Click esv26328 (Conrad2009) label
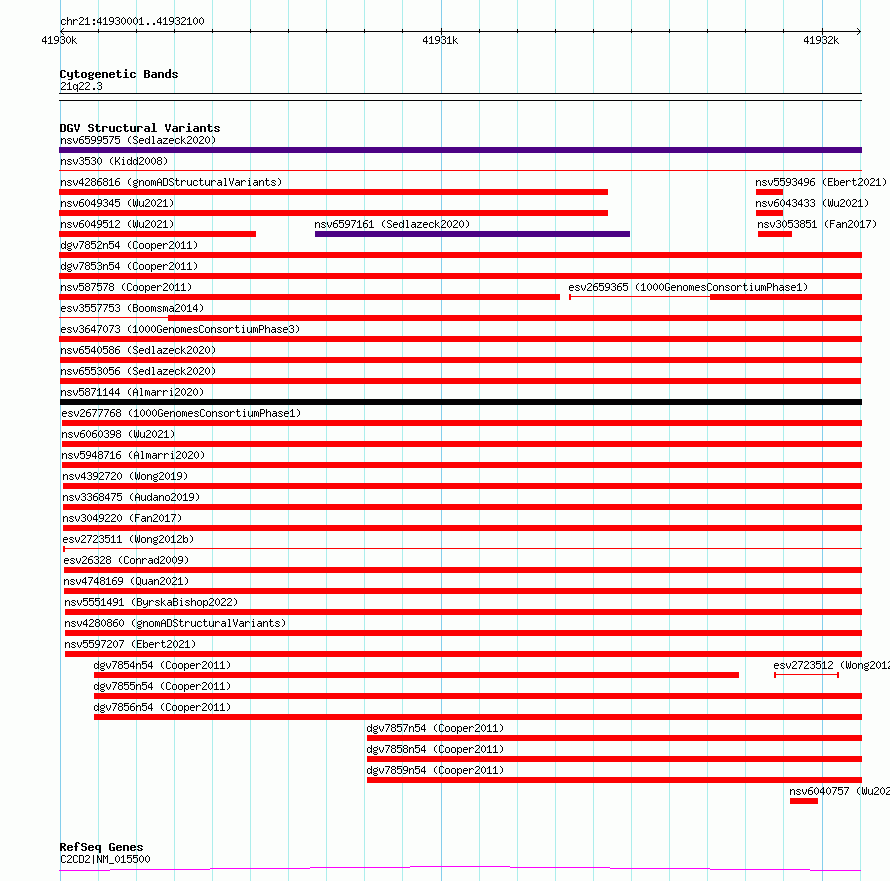Image resolution: width=890 pixels, height=881 pixels. pyautogui.click(x=126, y=560)
